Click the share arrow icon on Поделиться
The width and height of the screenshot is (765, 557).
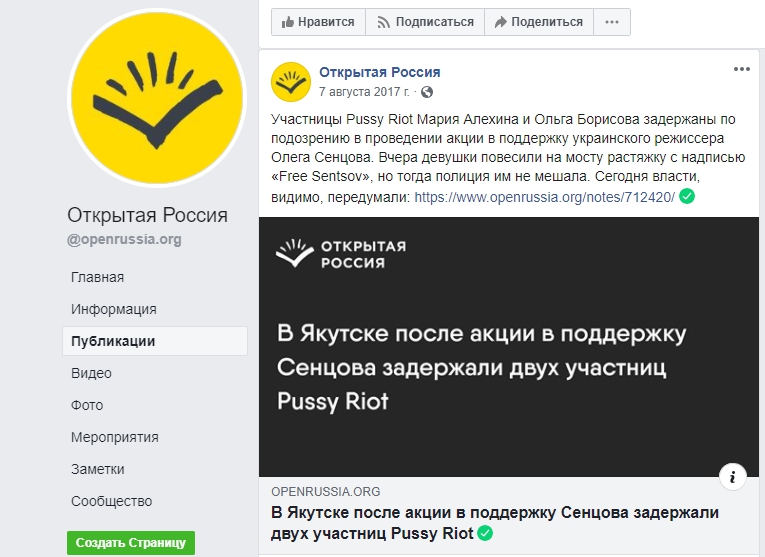click(501, 22)
